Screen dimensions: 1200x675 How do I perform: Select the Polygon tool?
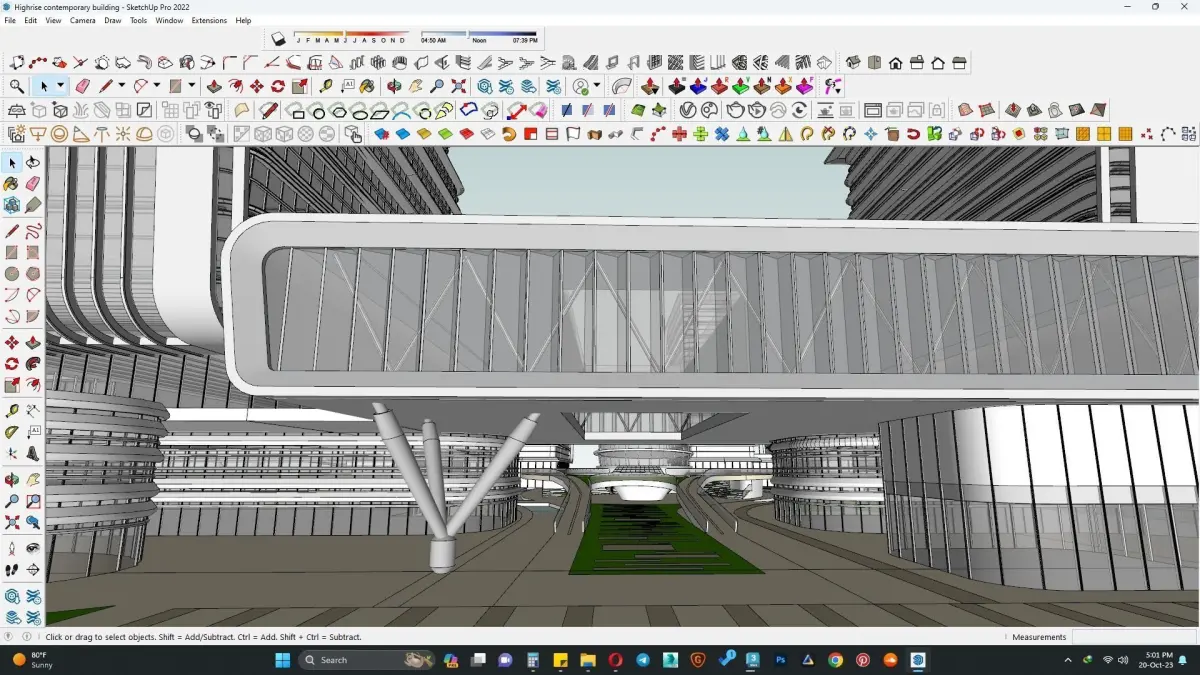pyautogui.click(x=33, y=274)
